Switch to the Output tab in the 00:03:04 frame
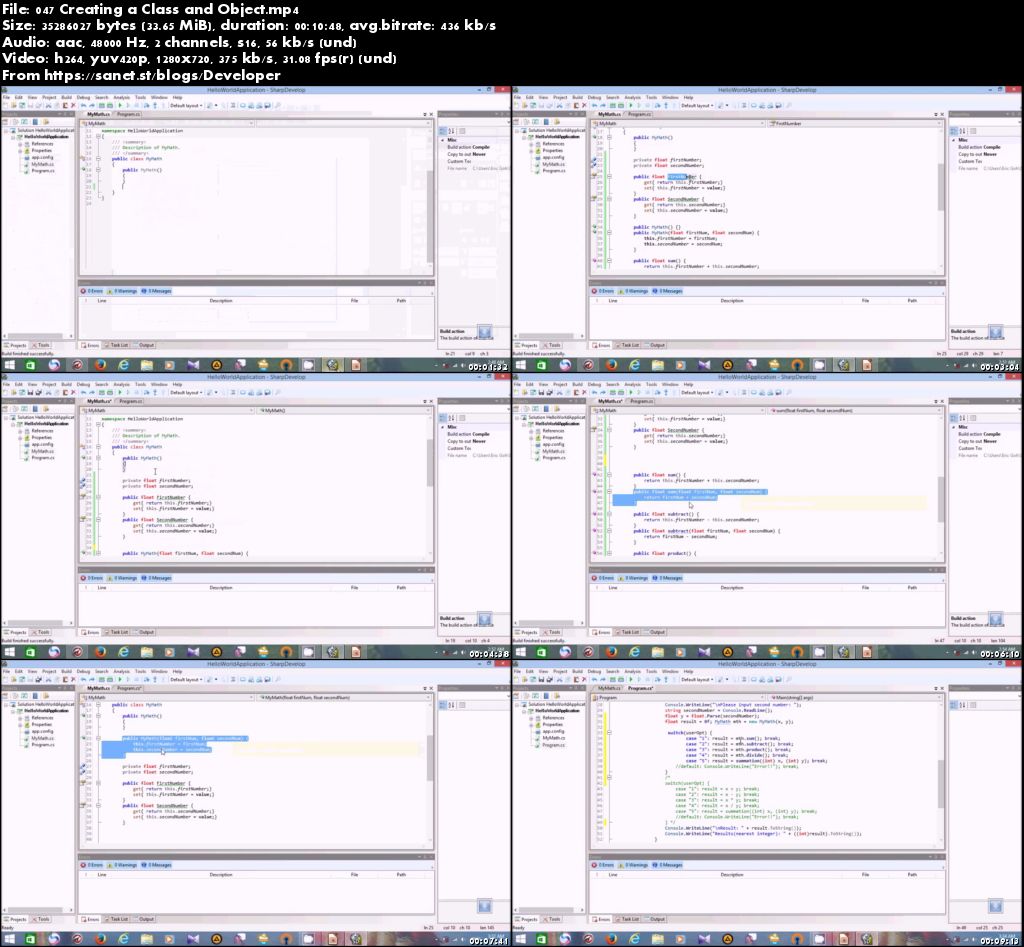Image resolution: width=1024 pixels, height=947 pixels. coord(655,345)
